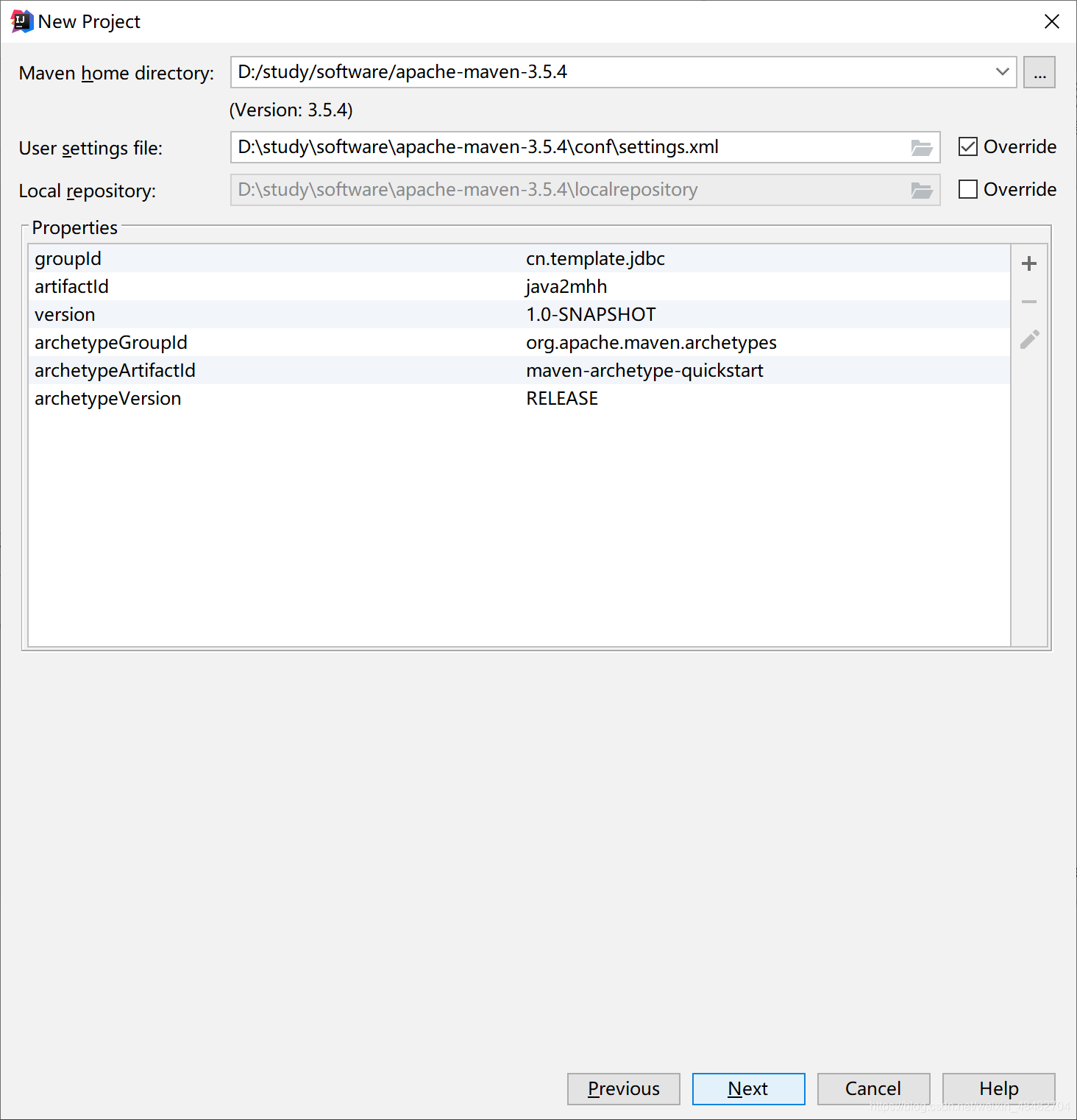Image resolution: width=1077 pixels, height=1120 pixels.
Task: Browse for local repository folder icon
Action: click(x=922, y=190)
